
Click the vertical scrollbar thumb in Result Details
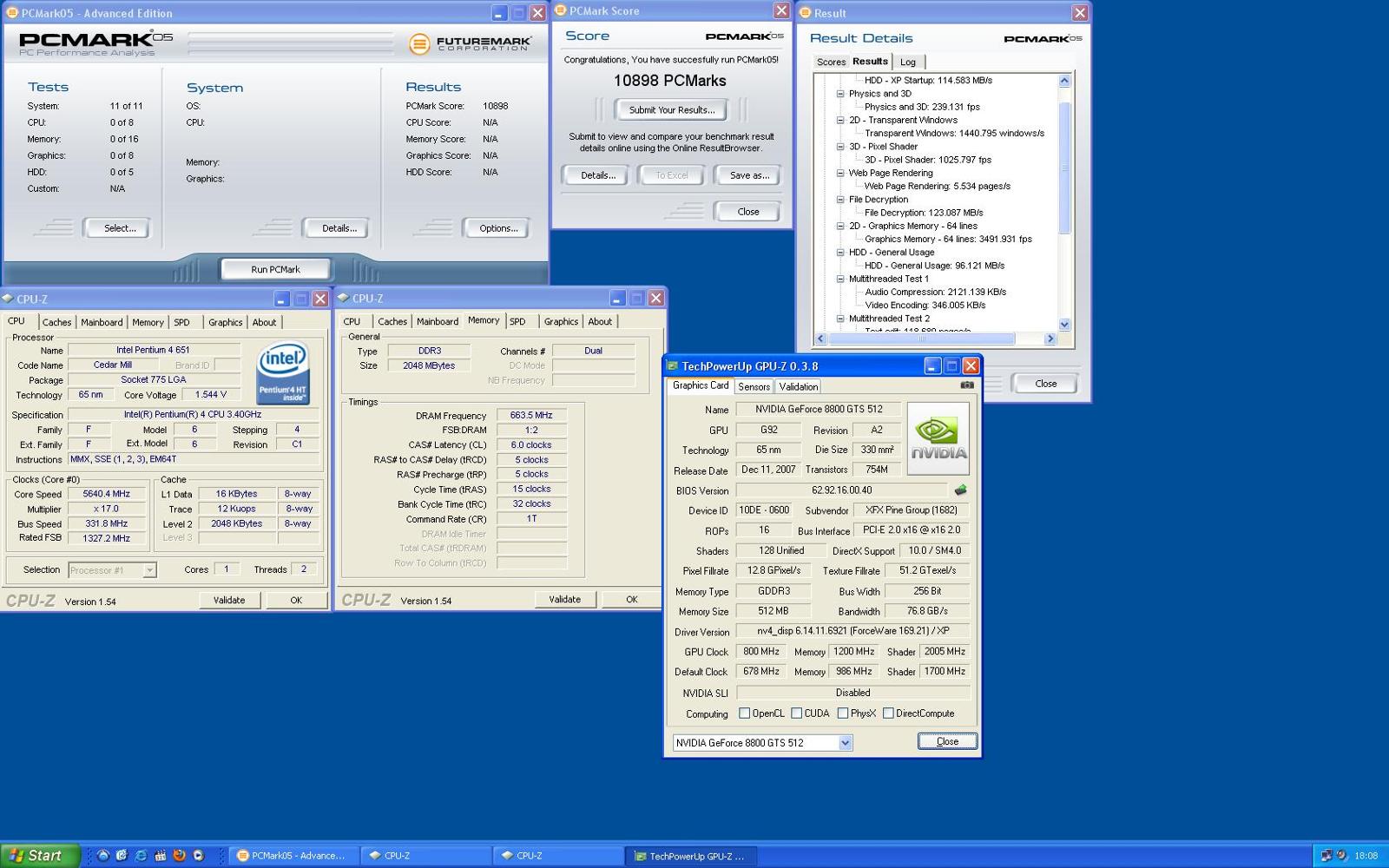click(x=1065, y=168)
